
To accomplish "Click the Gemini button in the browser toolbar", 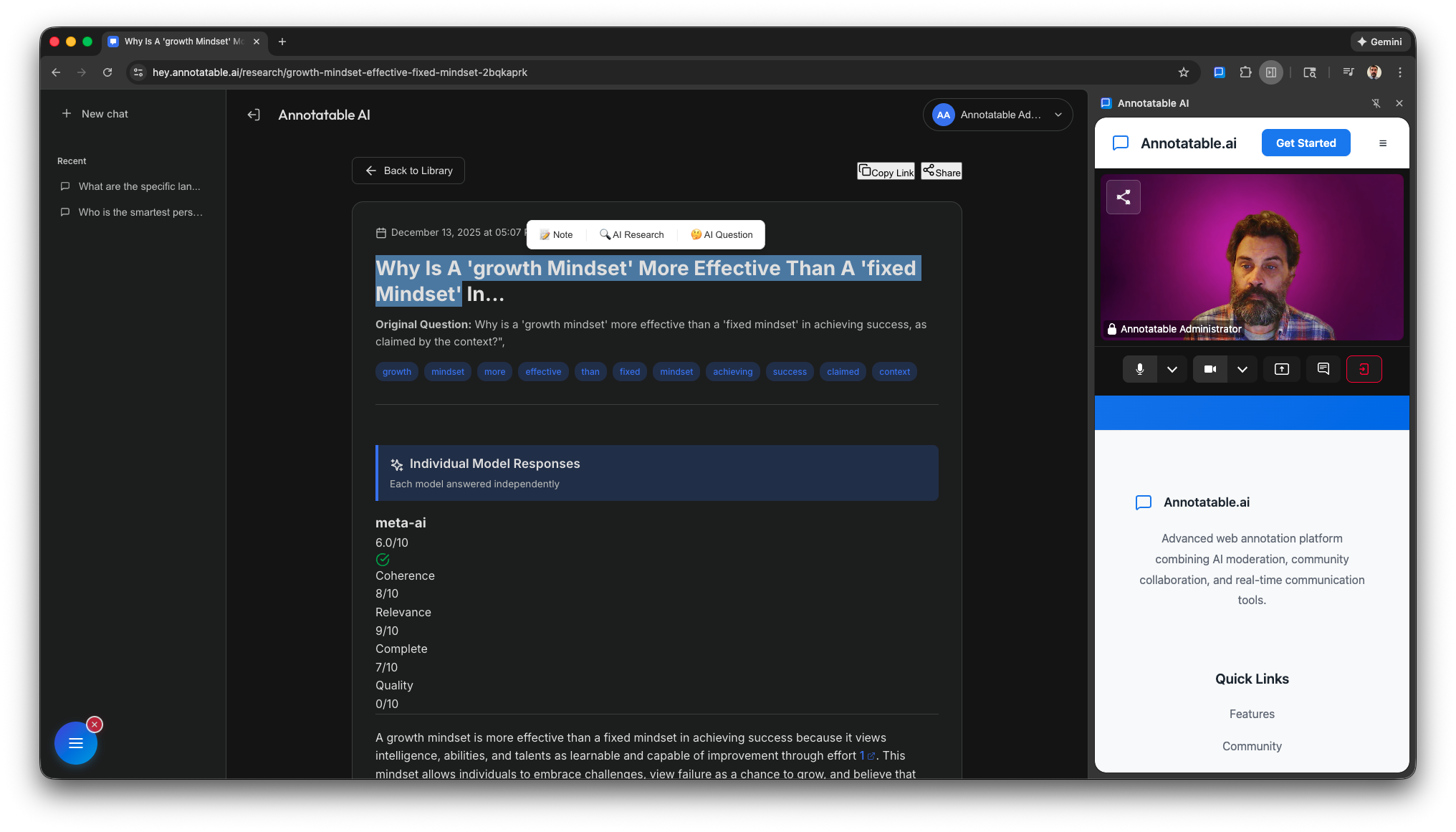I will (1380, 42).
